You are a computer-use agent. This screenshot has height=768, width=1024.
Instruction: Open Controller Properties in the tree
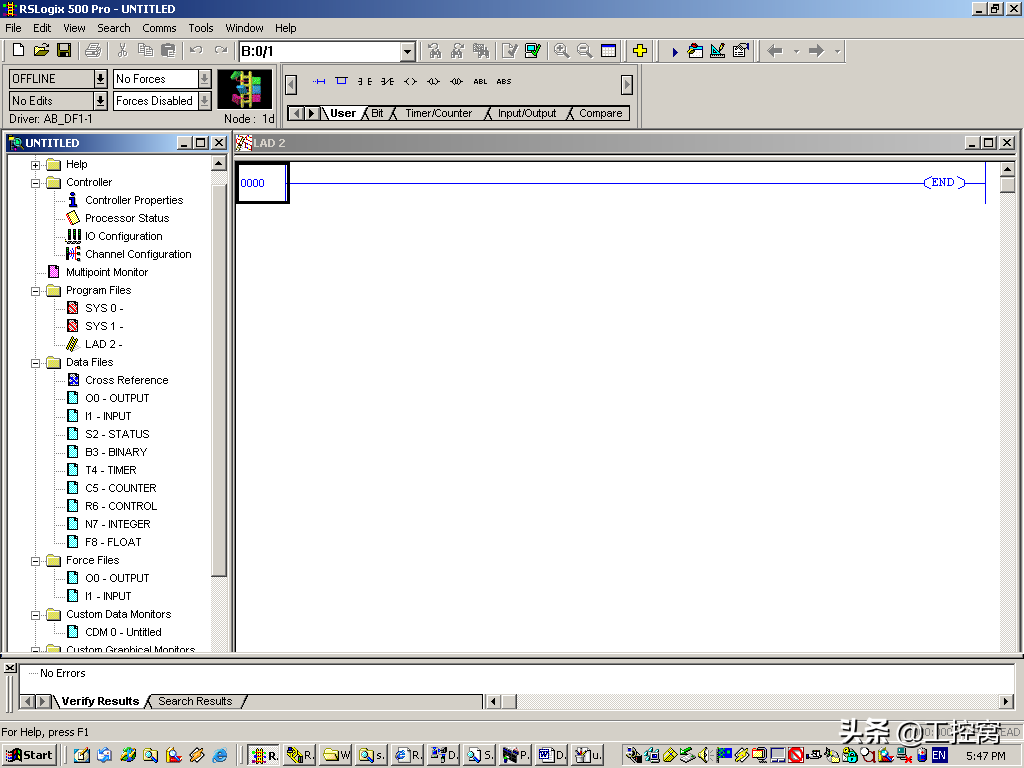pos(134,200)
